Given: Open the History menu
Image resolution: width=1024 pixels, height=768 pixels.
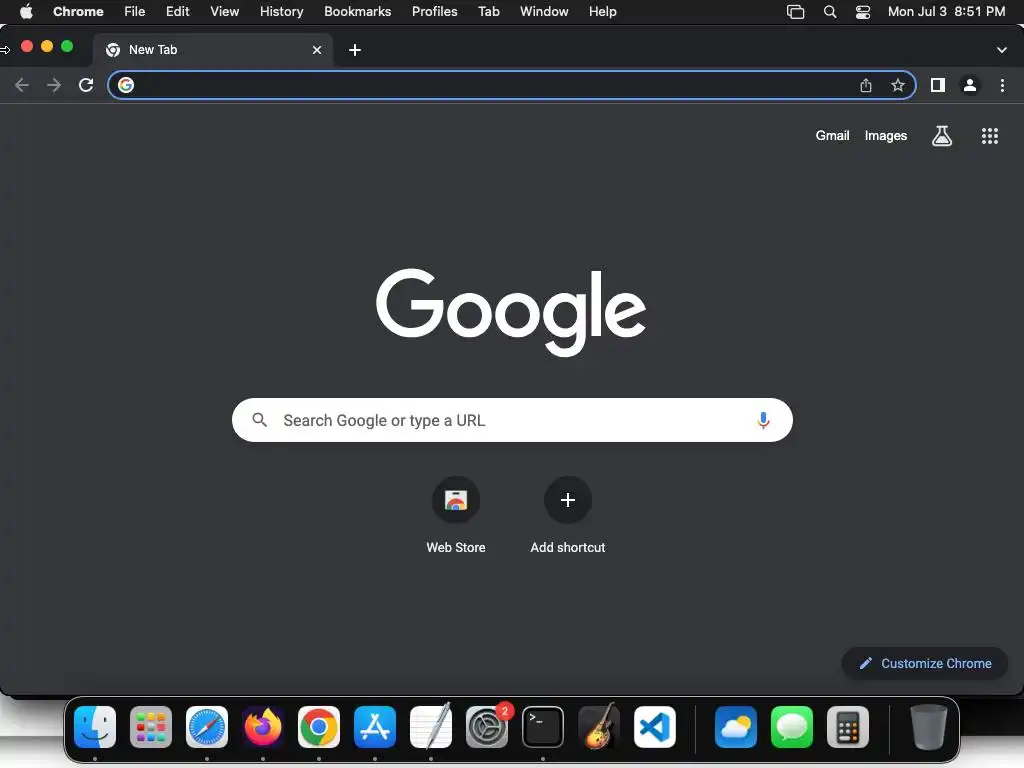Looking at the screenshot, I should tap(281, 11).
